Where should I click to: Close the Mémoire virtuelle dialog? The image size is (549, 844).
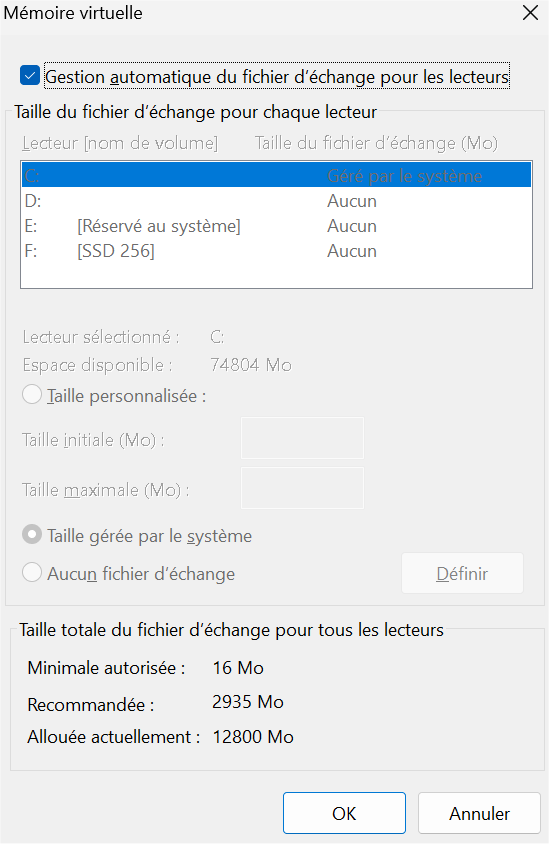(x=531, y=13)
